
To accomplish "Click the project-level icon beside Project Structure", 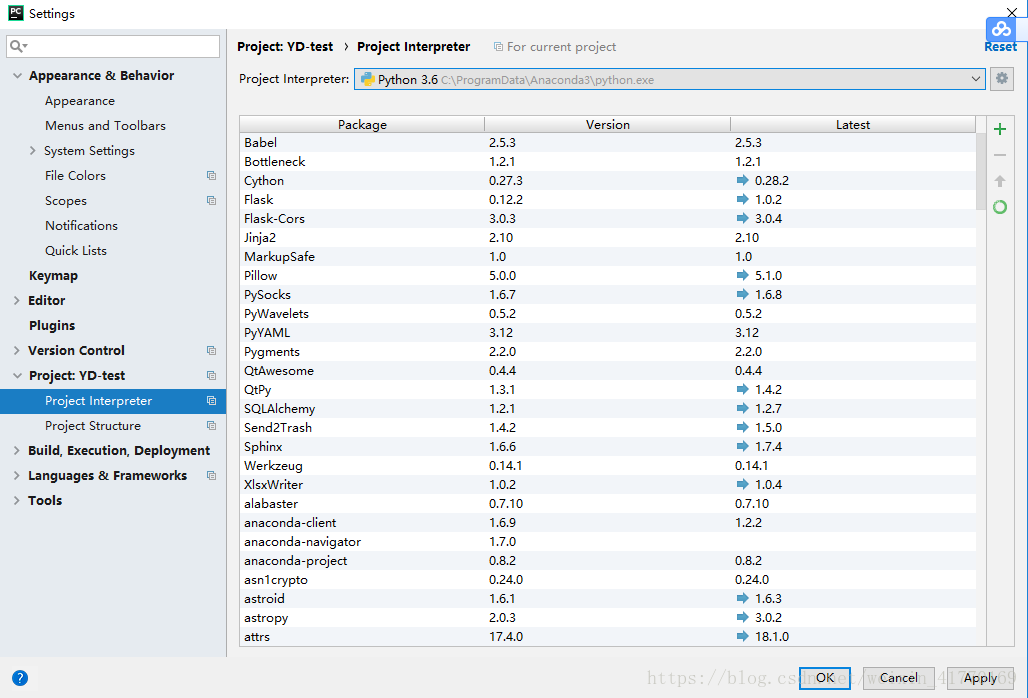I will click(211, 425).
